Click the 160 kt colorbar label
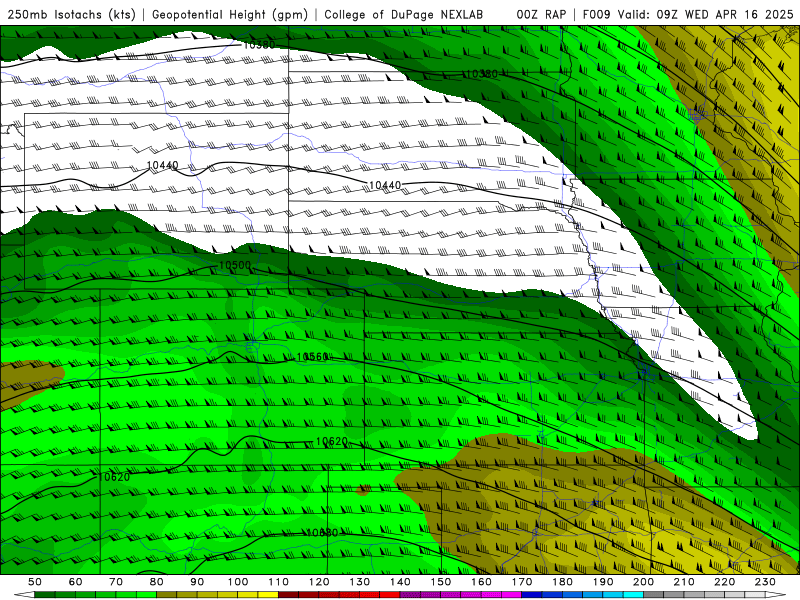Viewport: 800px width, 600px height. click(x=481, y=582)
